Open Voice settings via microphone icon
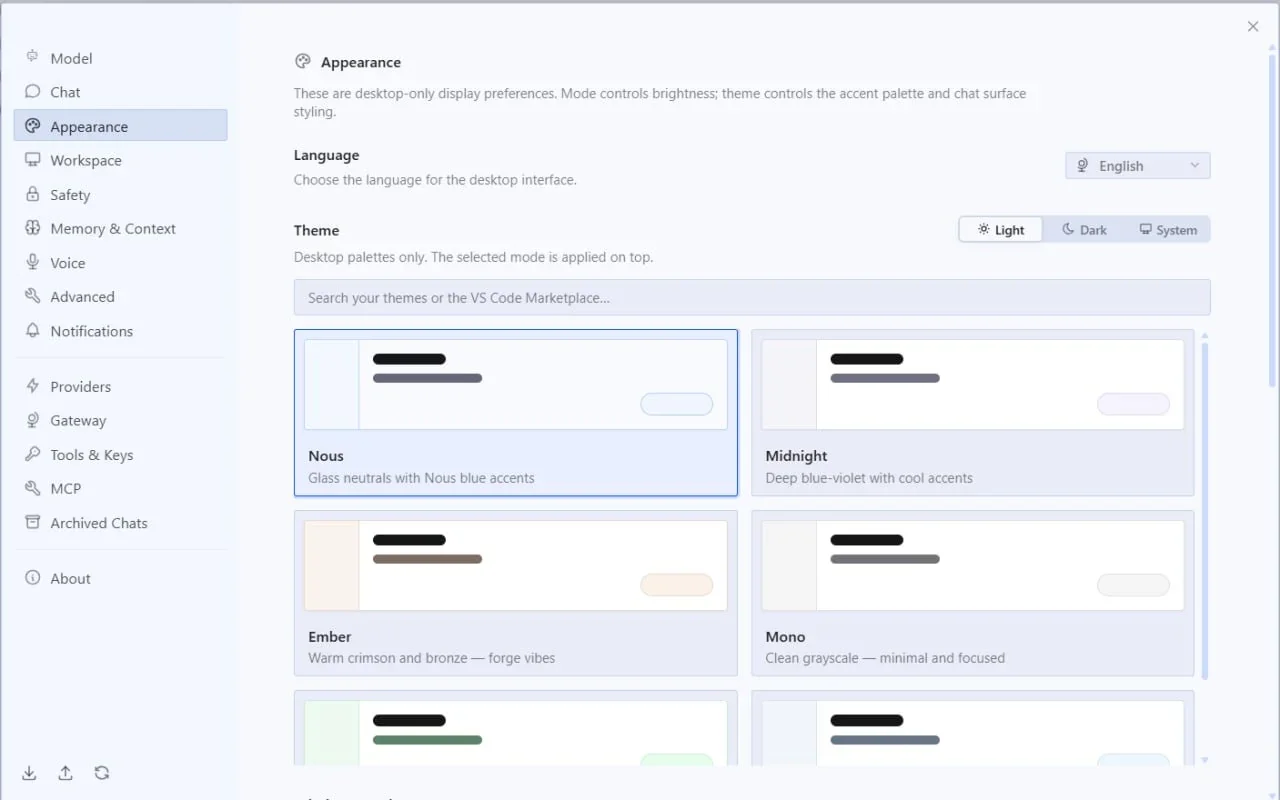Image resolution: width=1280 pixels, height=800 pixels. (33, 263)
